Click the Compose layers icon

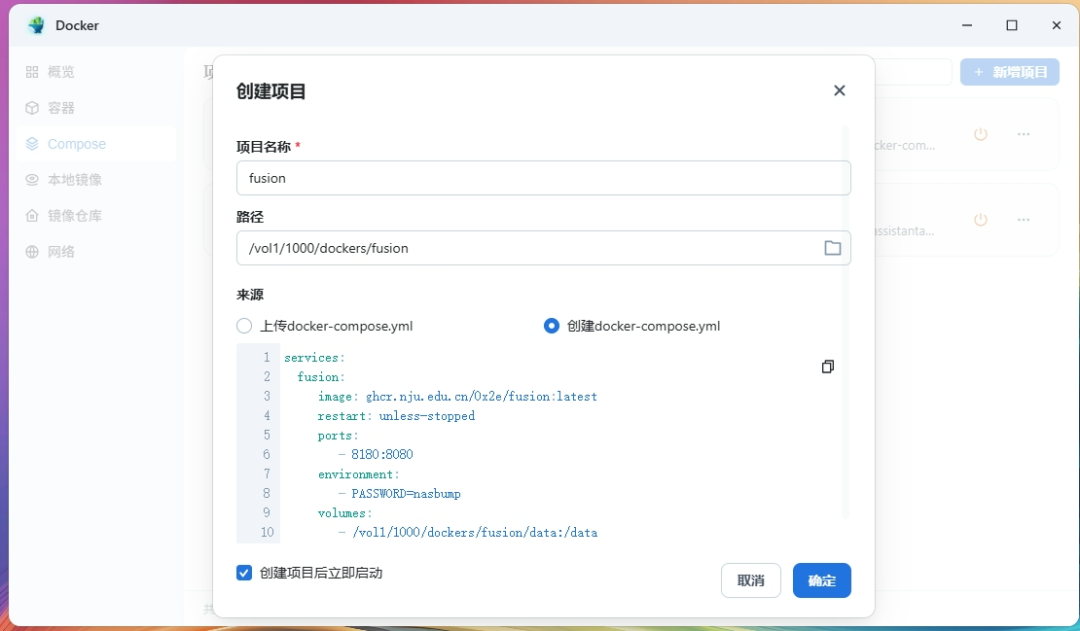[32, 144]
